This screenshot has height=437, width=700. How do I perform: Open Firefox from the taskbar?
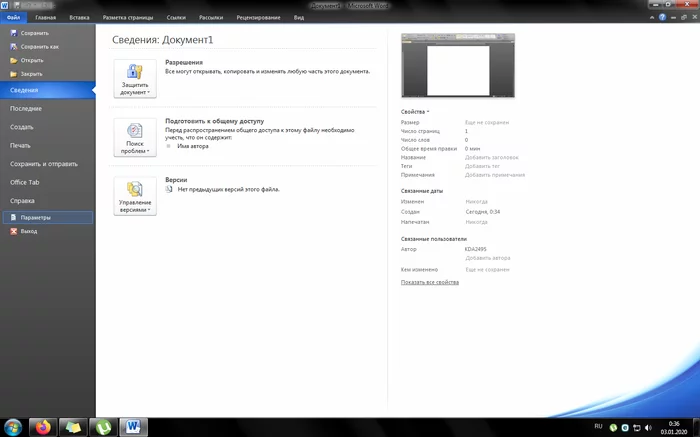pyautogui.click(x=43, y=428)
